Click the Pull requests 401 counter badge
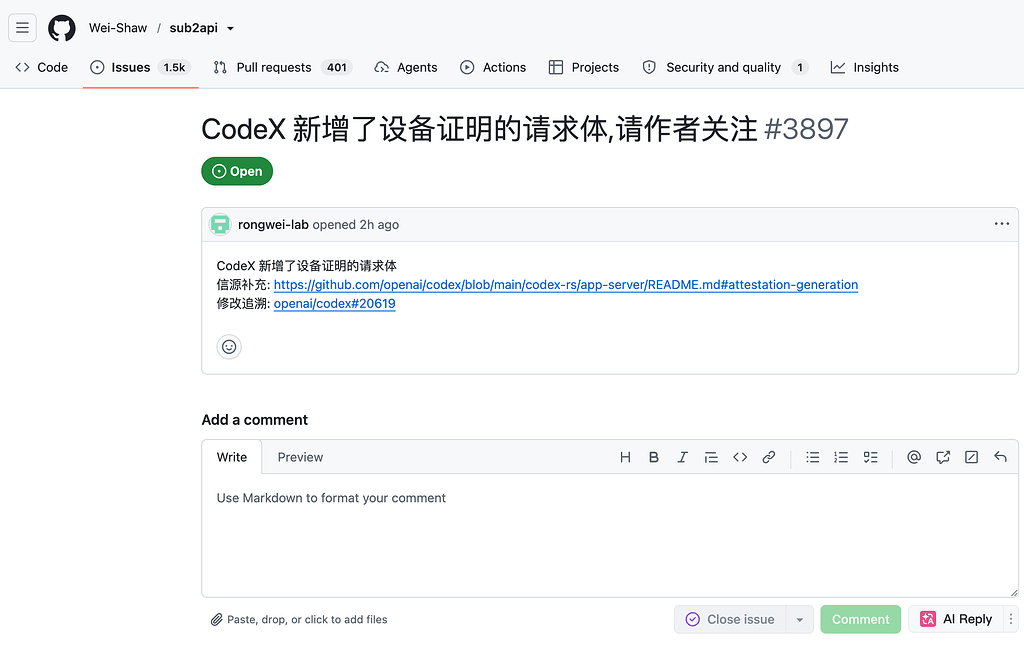 [337, 67]
